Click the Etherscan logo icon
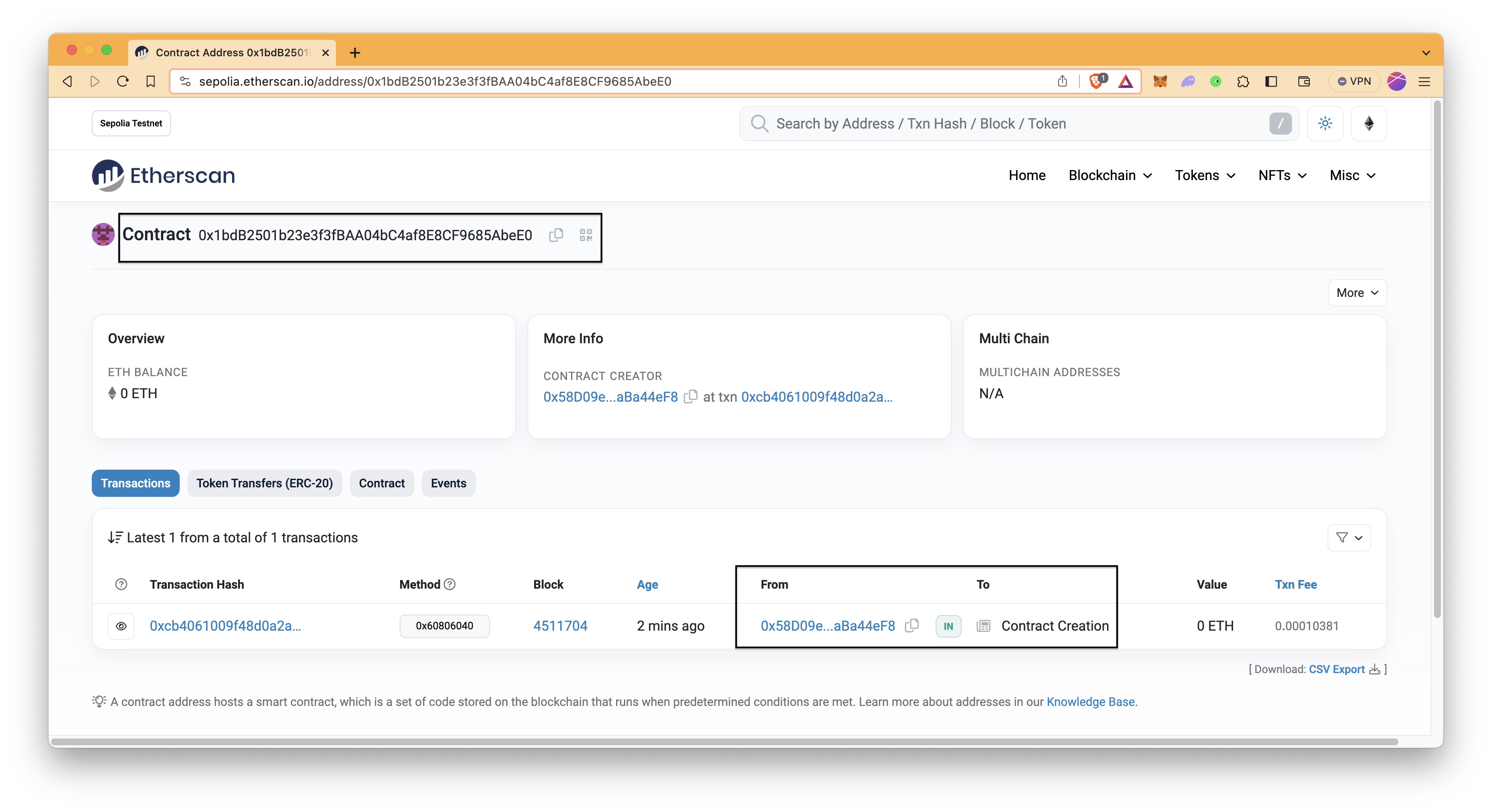The height and width of the screenshot is (812, 1492). tap(108, 175)
